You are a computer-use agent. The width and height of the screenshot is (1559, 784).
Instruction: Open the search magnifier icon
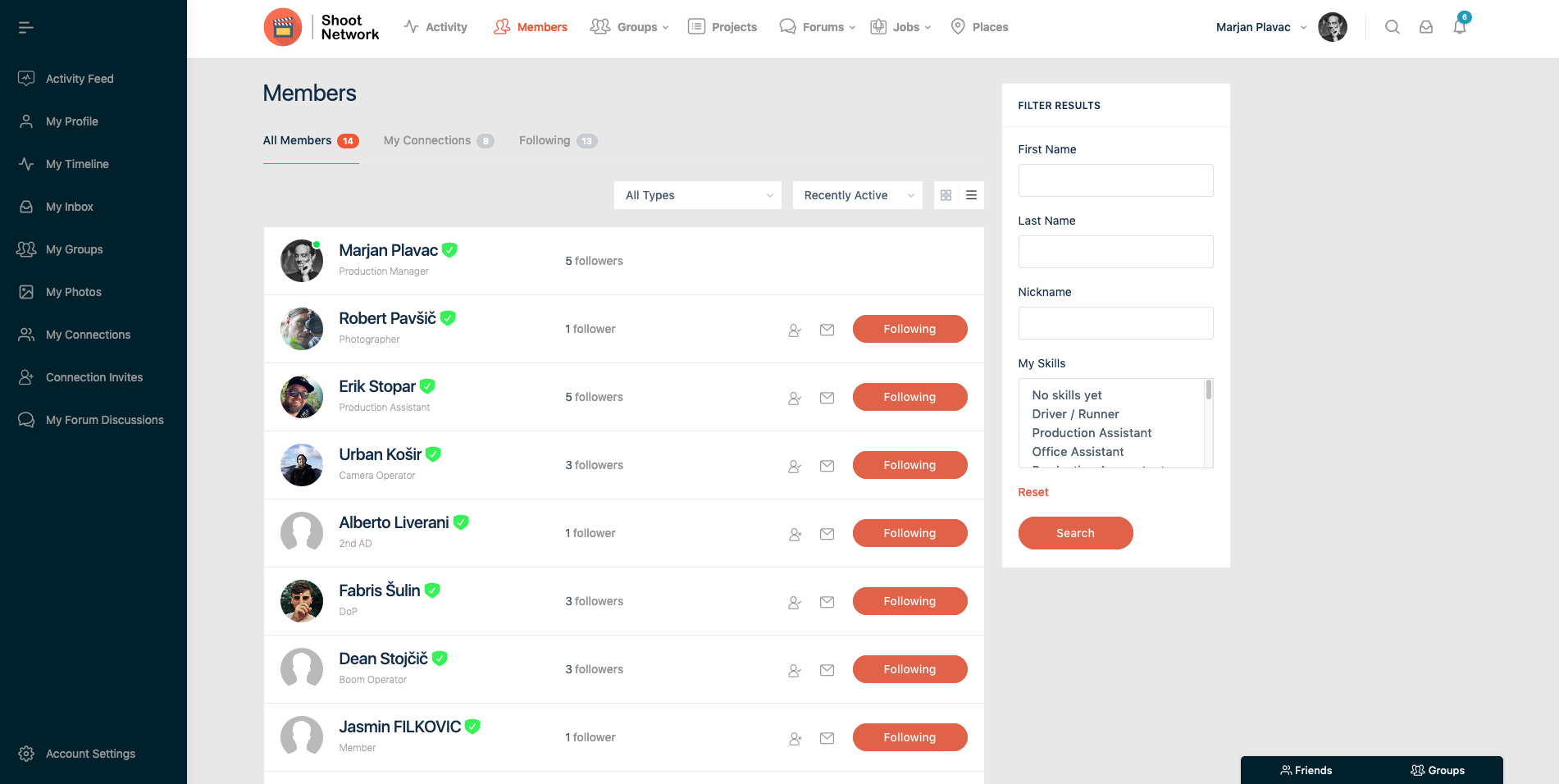click(x=1392, y=27)
